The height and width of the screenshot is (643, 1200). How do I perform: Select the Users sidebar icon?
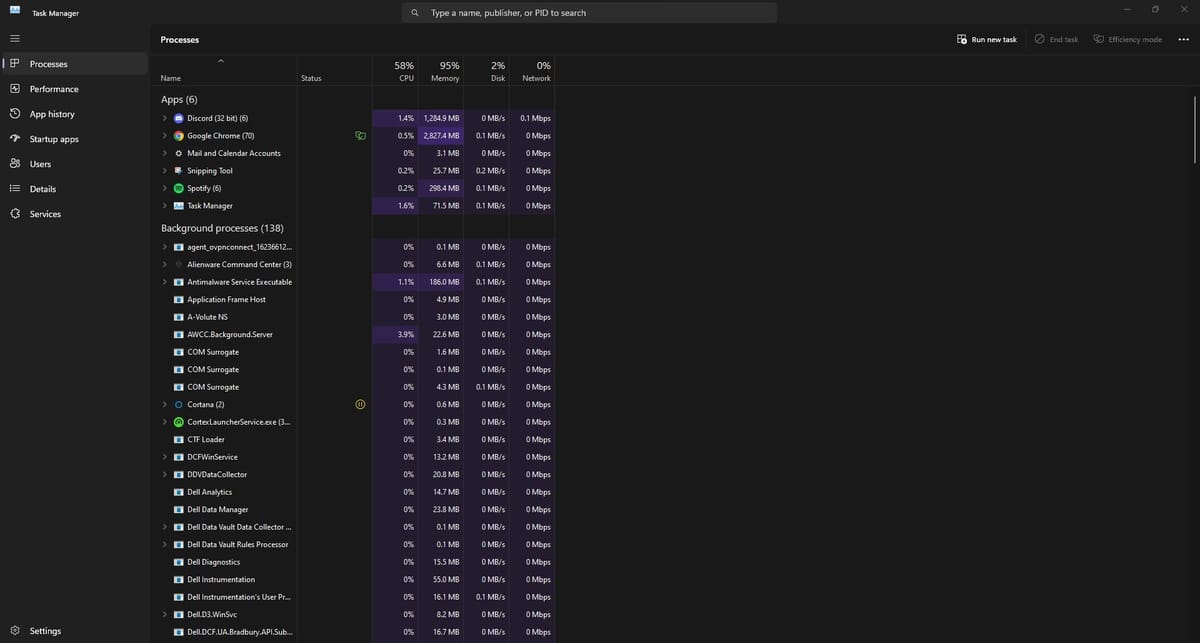[x=14, y=164]
